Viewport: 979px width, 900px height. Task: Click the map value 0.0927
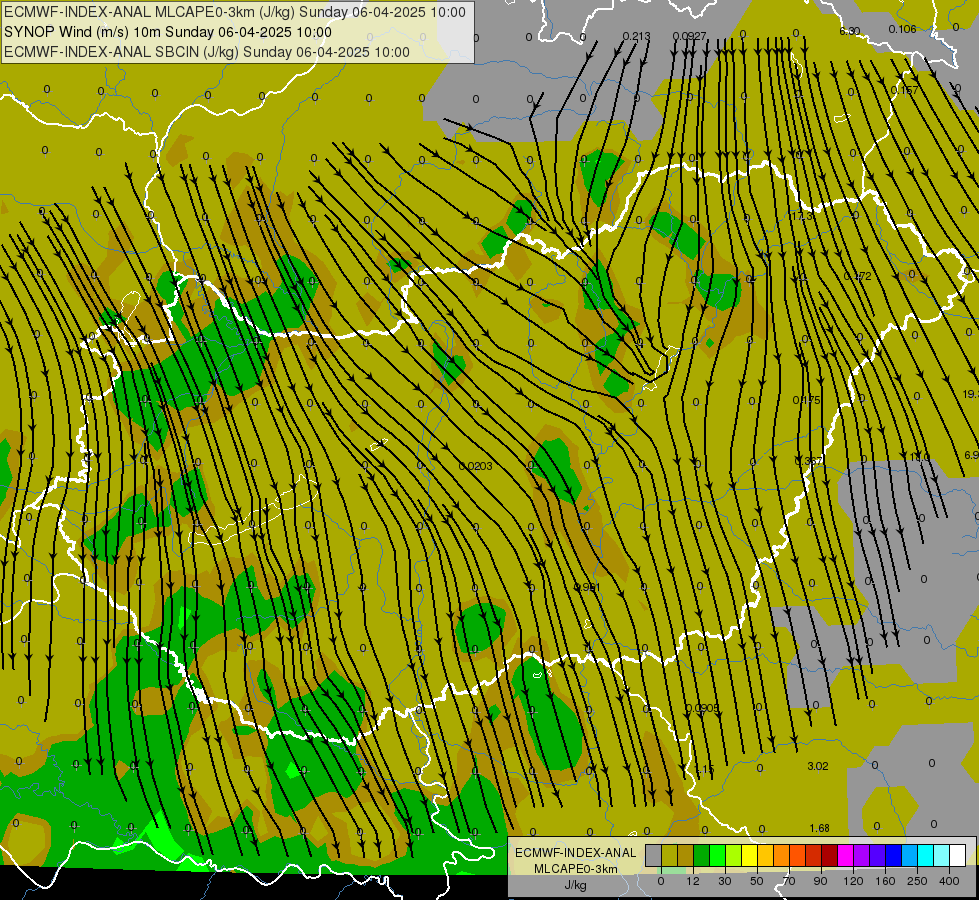689,36
